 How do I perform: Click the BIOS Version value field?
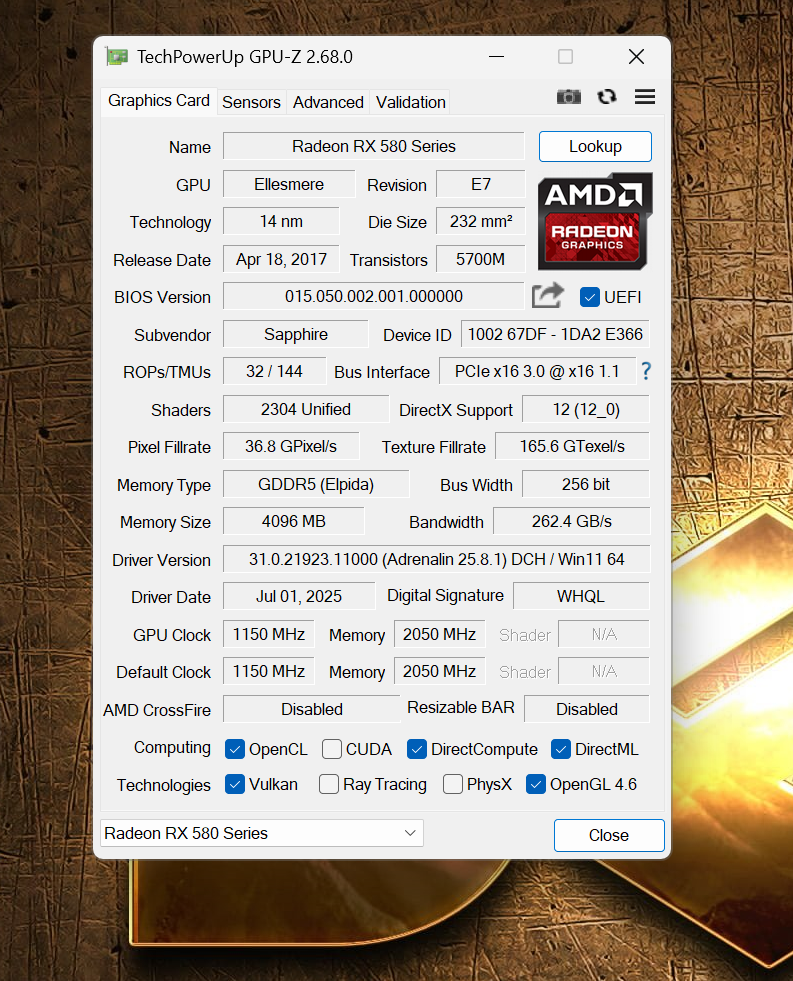point(373,296)
